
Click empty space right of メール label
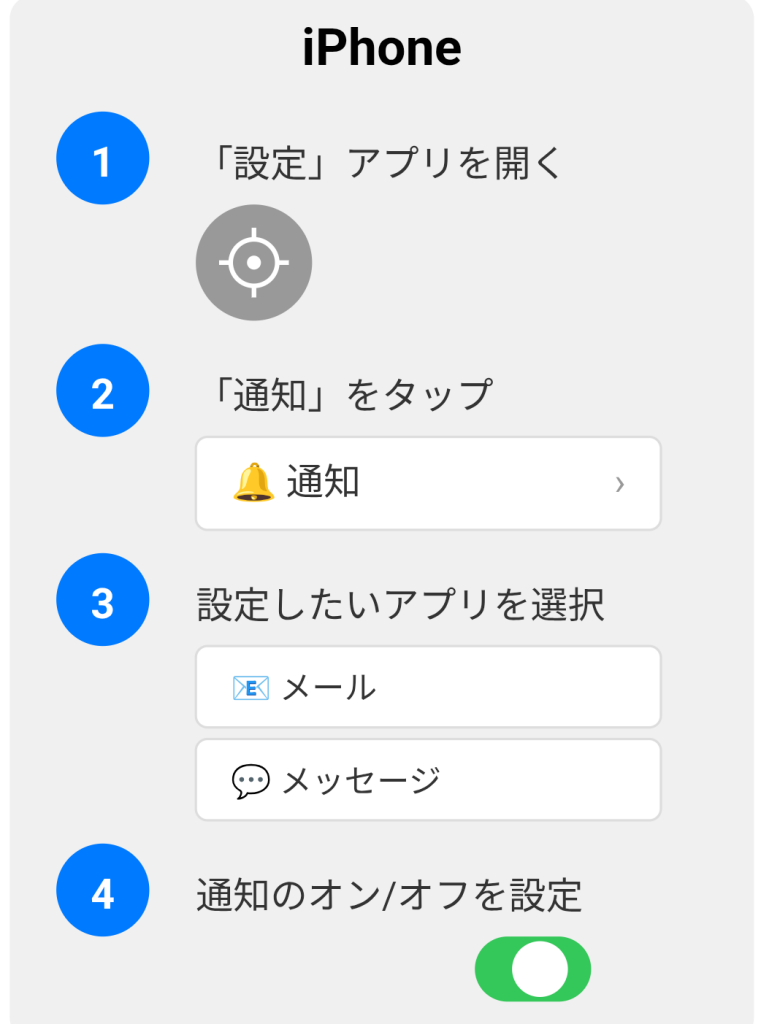coord(520,688)
